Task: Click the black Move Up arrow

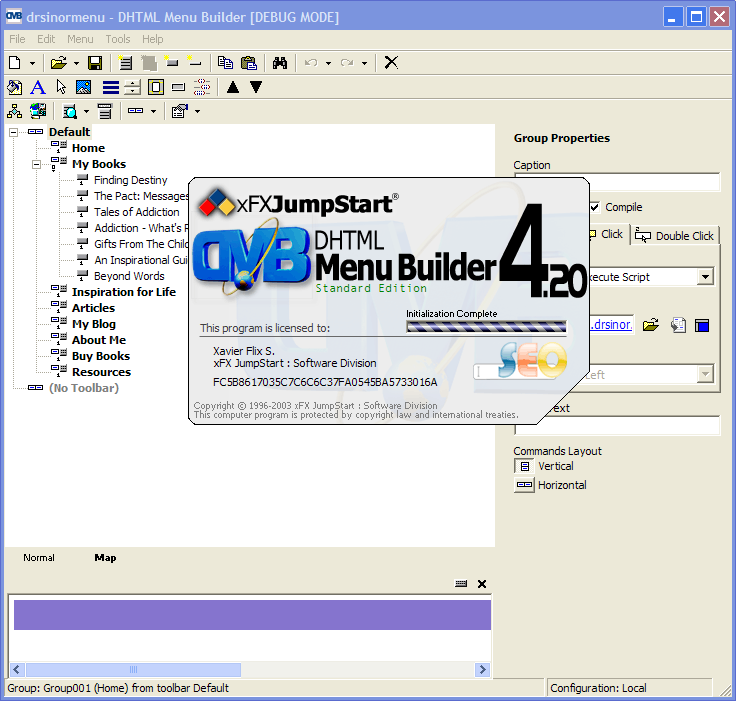Action: (x=233, y=87)
